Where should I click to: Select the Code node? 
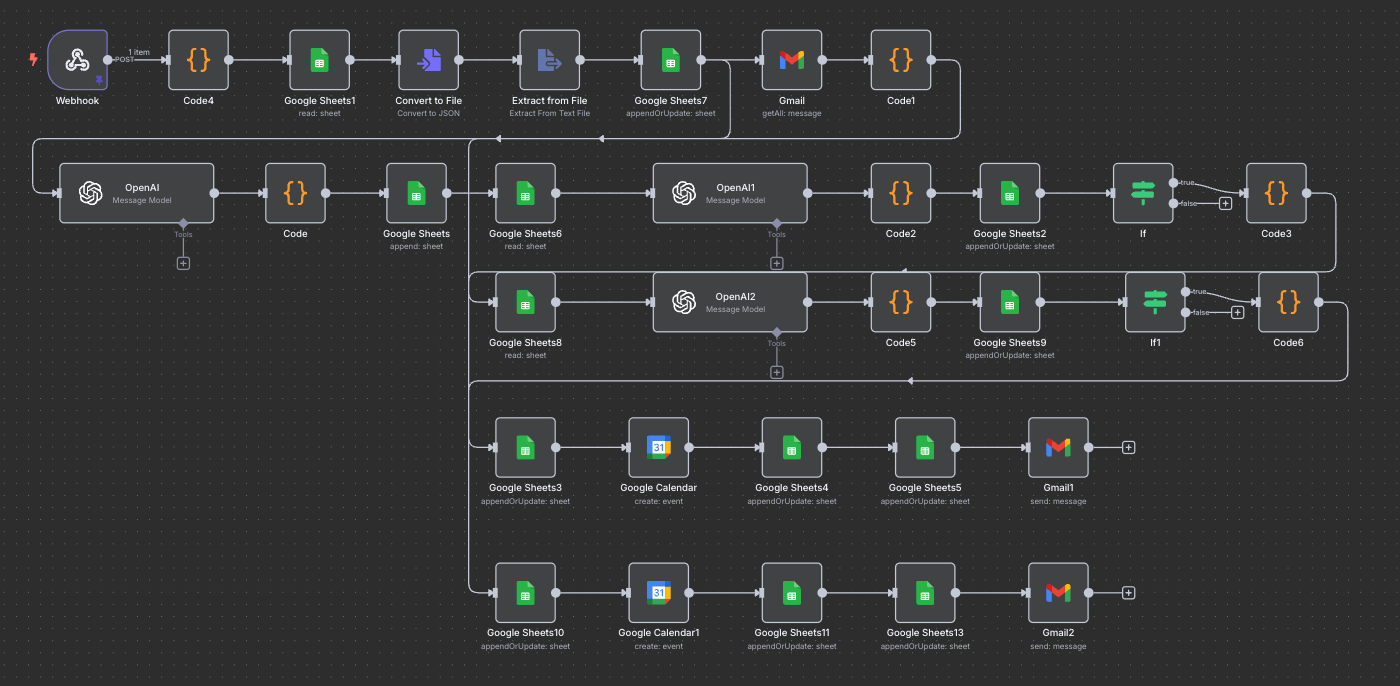point(295,193)
